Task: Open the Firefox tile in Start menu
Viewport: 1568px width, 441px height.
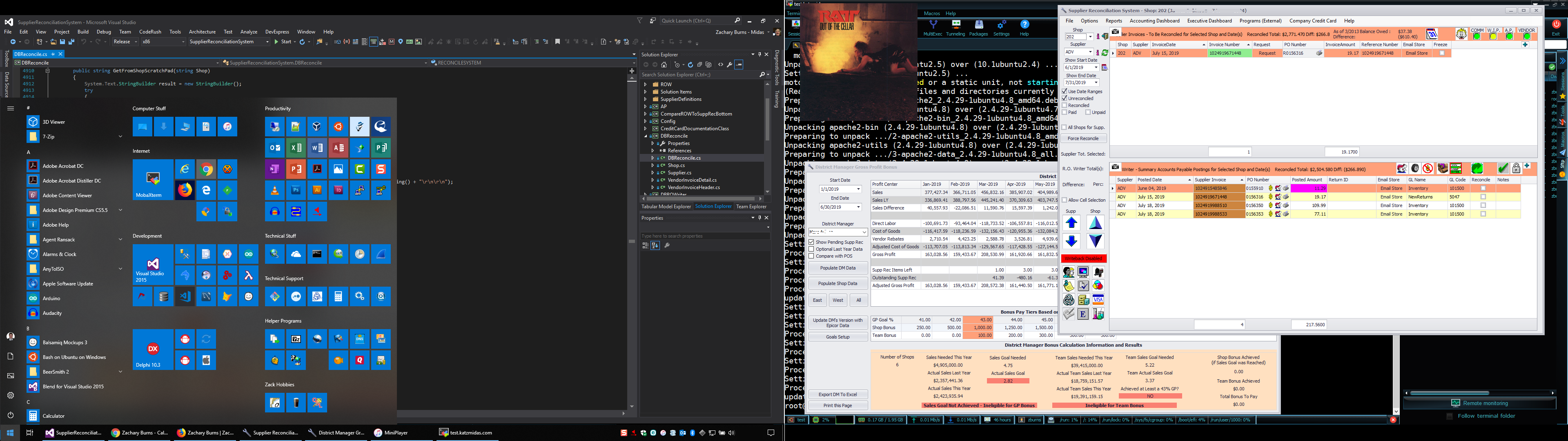Action: tap(185, 191)
